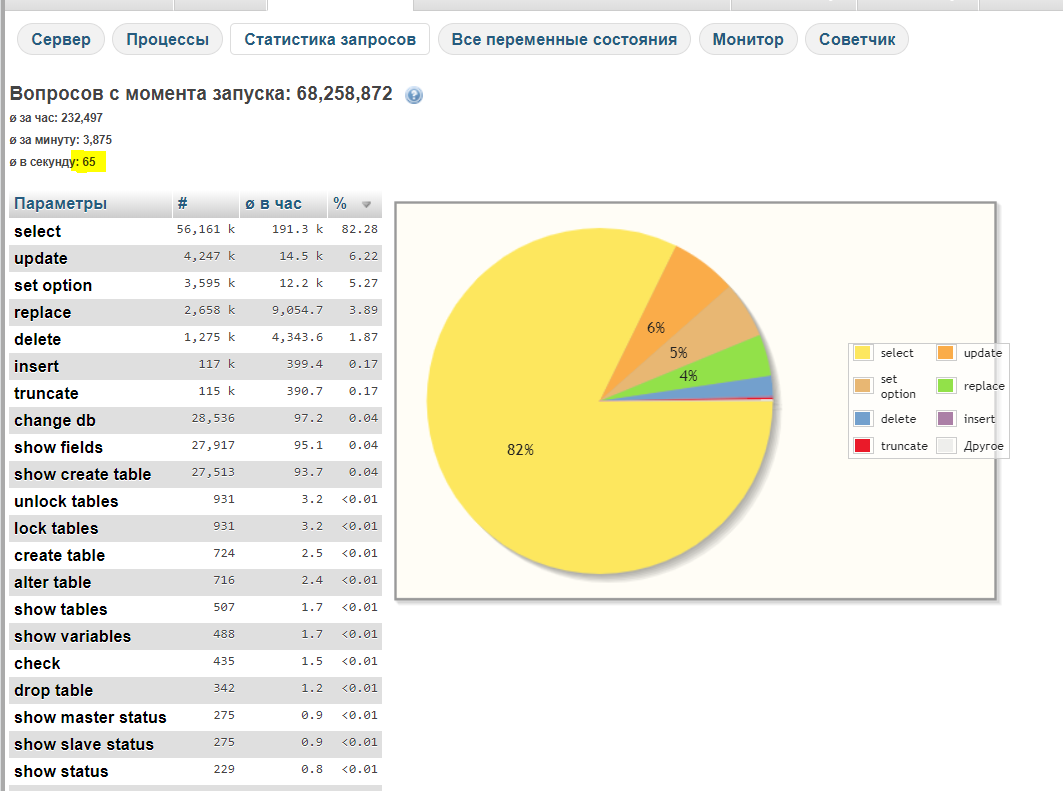The image size is (1063, 791).
Task: Go to the Монитор tab
Action: tap(748, 40)
